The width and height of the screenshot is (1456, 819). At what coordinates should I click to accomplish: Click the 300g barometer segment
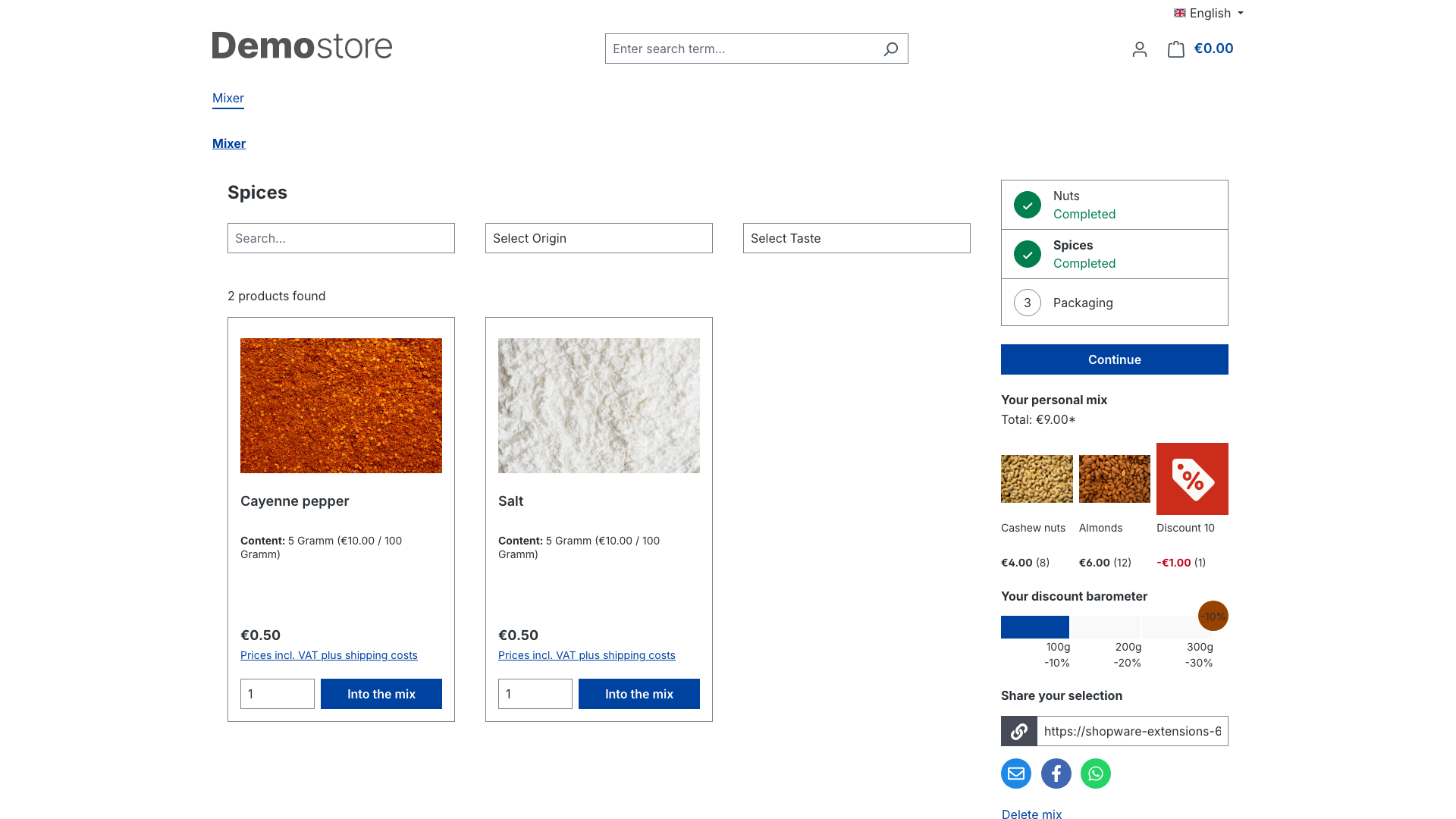point(1177,627)
